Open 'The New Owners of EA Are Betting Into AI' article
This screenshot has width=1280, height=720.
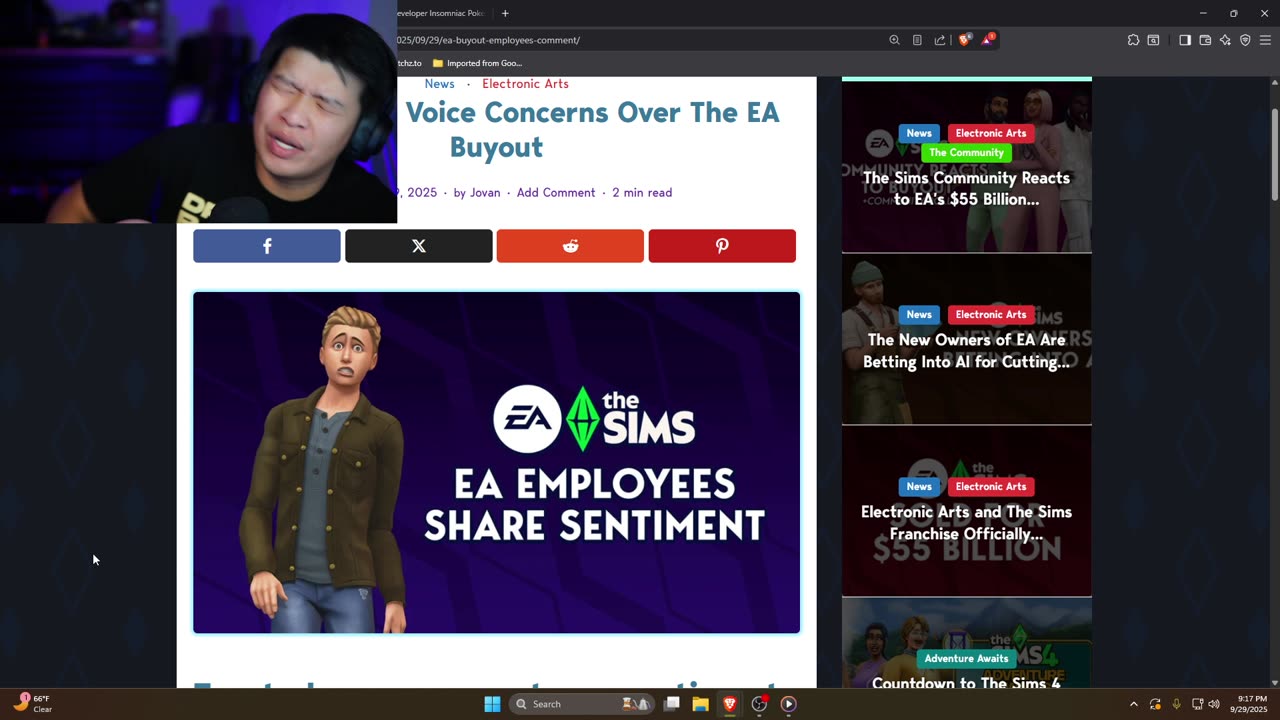(966, 351)
